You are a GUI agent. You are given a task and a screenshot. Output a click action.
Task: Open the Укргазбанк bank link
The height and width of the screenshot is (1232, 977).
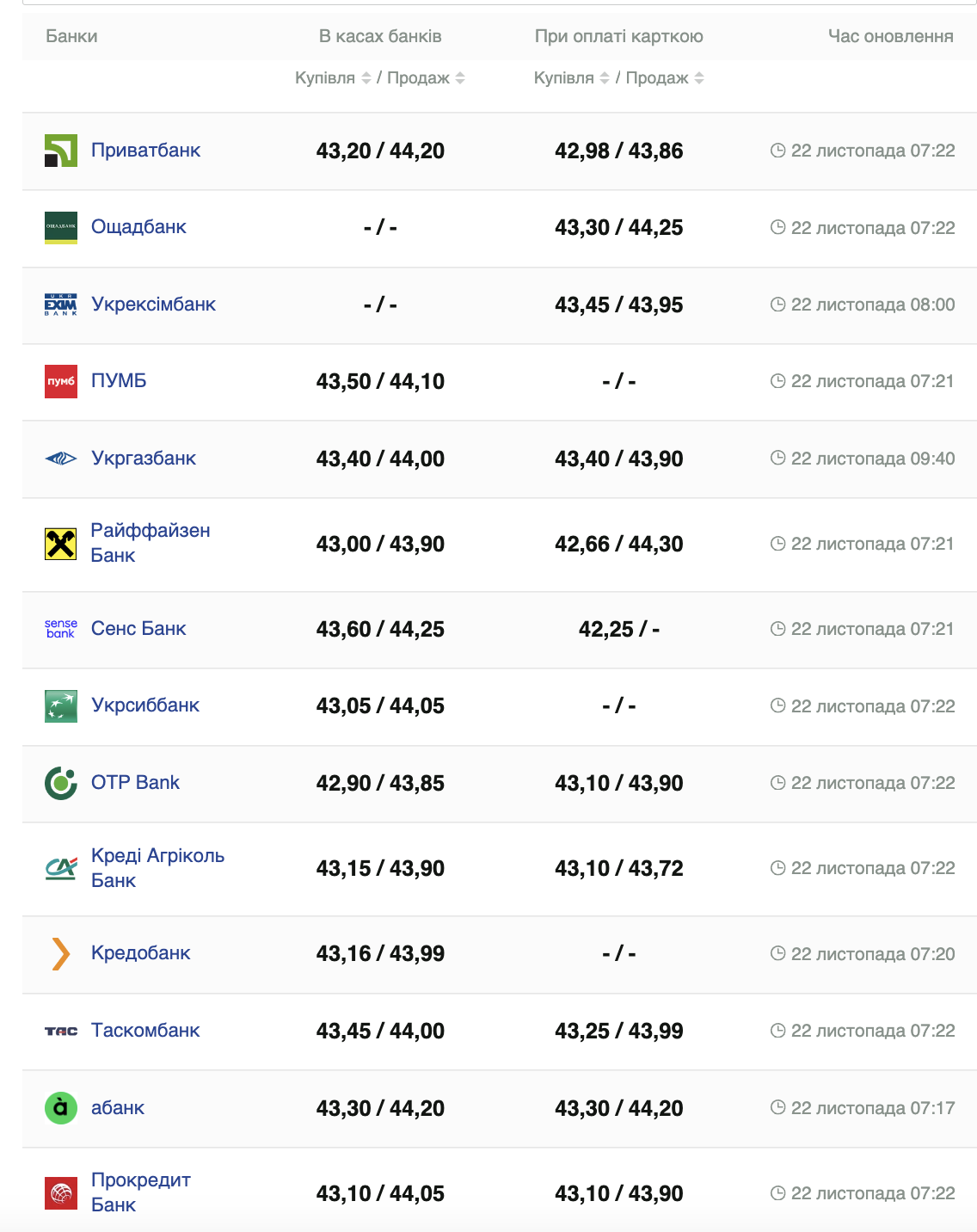tap(144, 459)
